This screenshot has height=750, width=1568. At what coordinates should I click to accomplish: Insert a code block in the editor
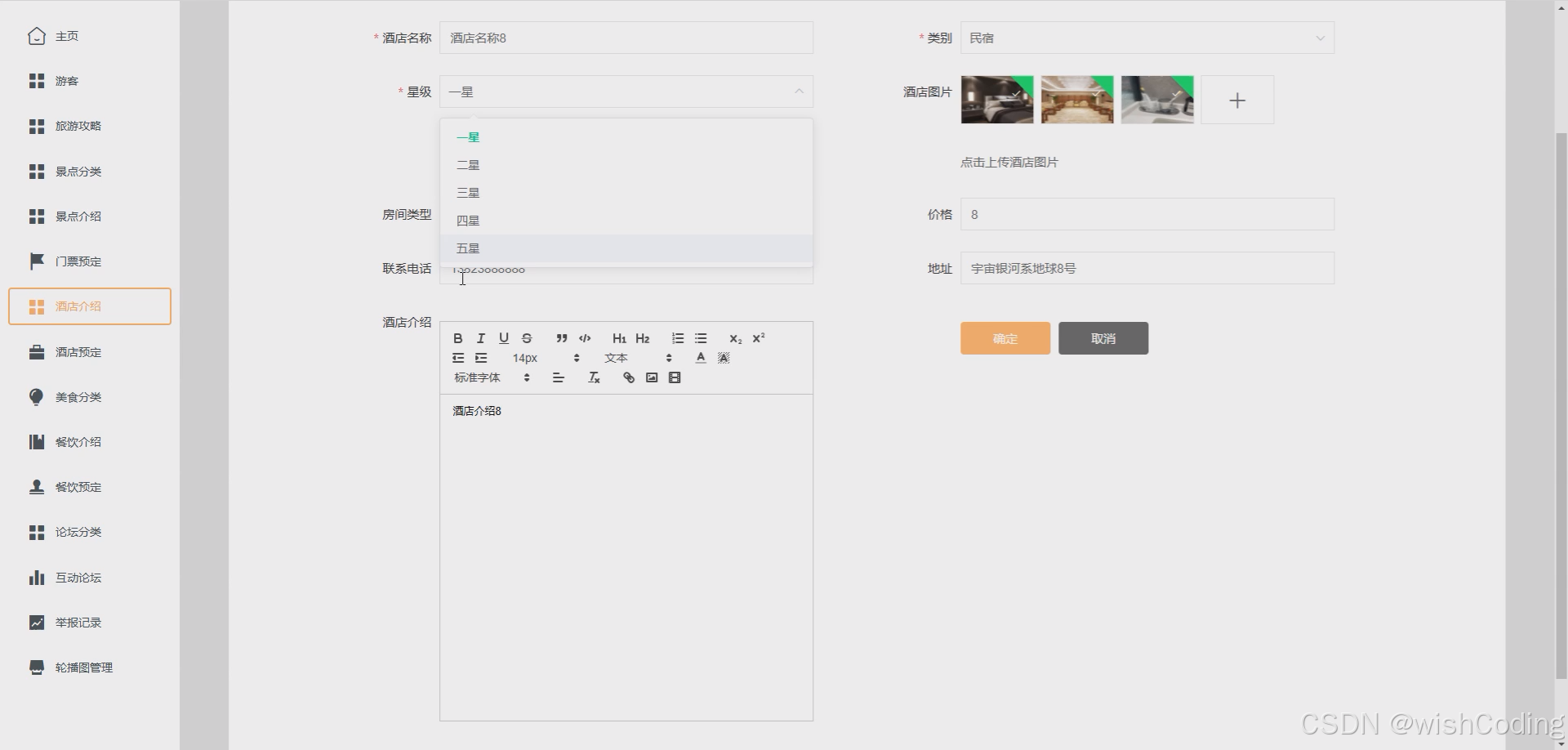[585, 338]
